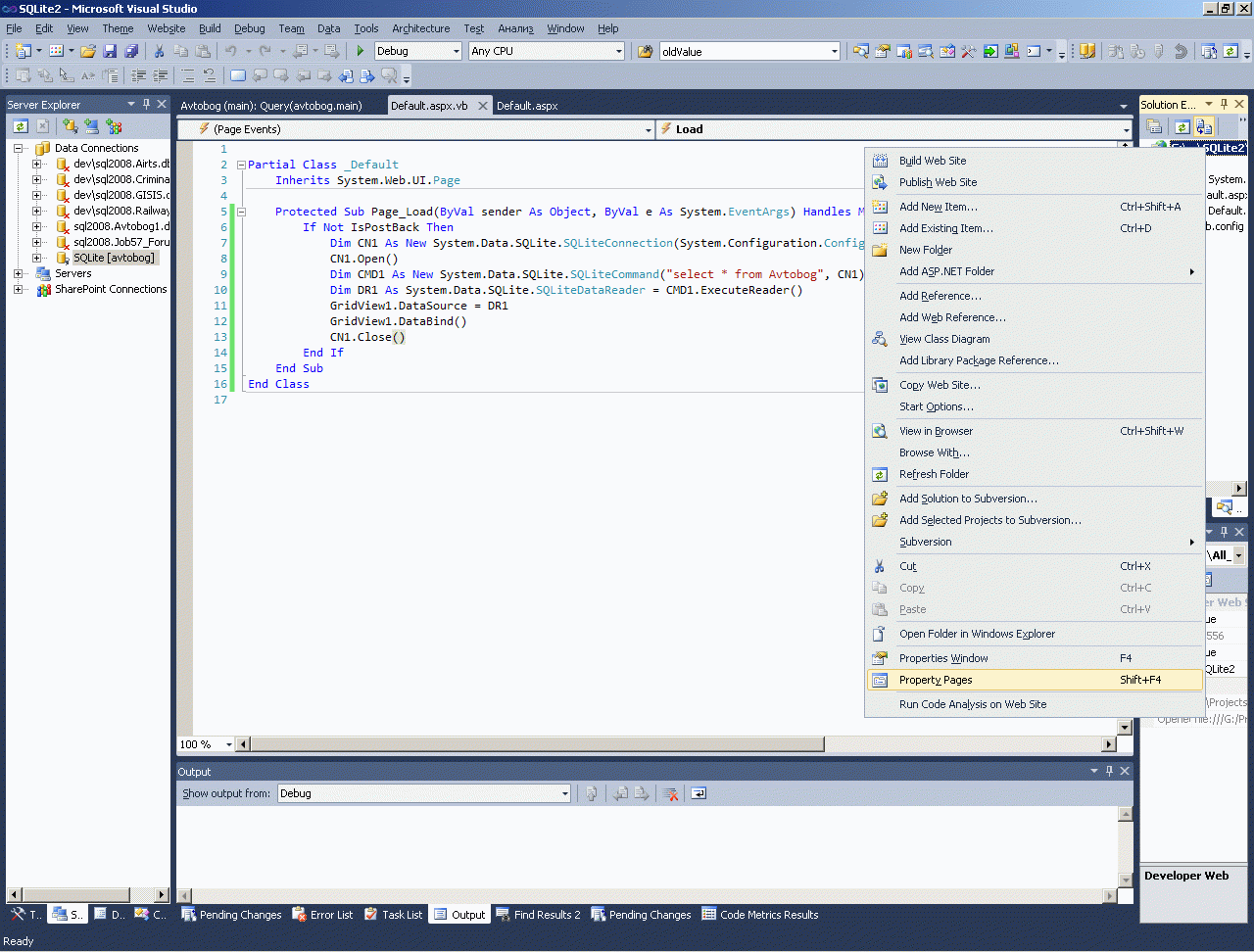Toggle Word Wrap icon in Output panel
1254x952 pixels.
tap(699, 793)
